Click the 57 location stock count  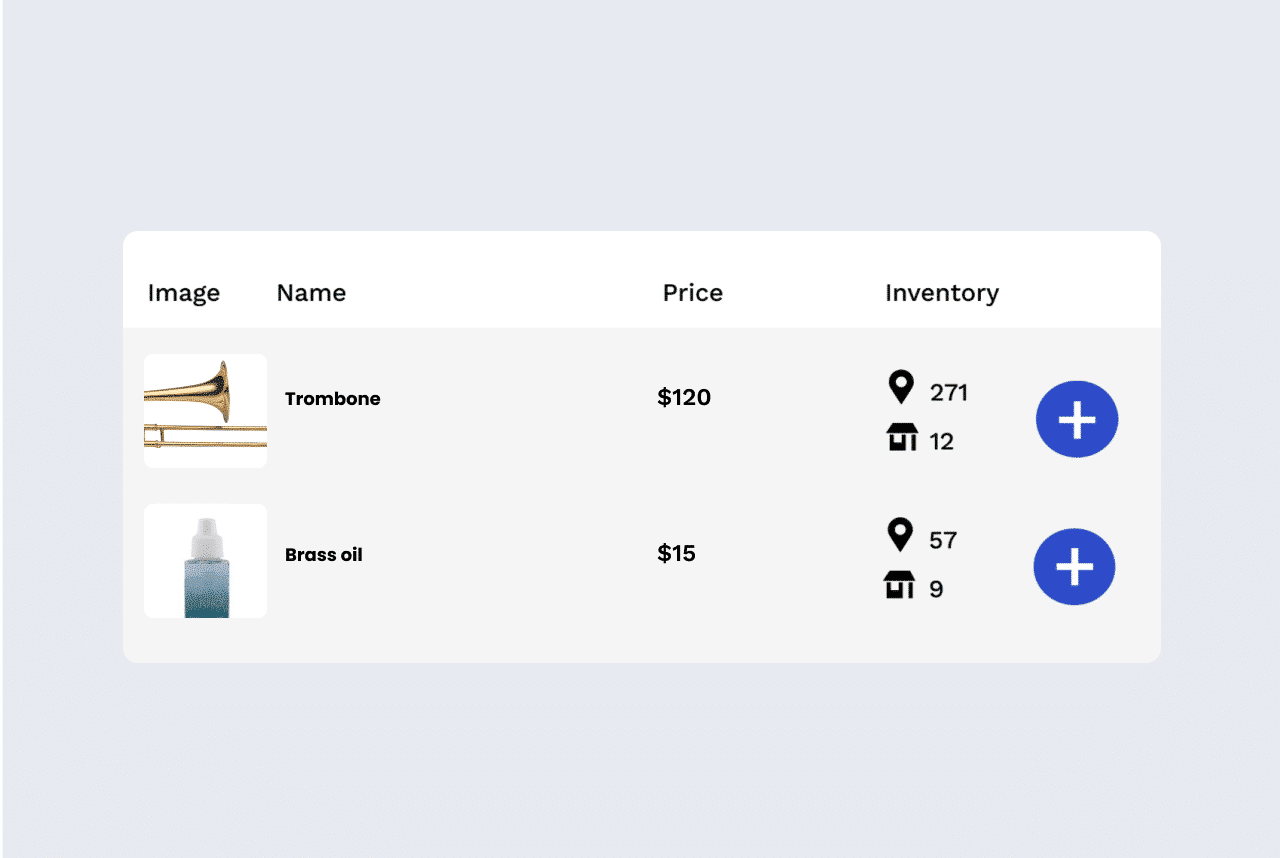tap(943, 541)
